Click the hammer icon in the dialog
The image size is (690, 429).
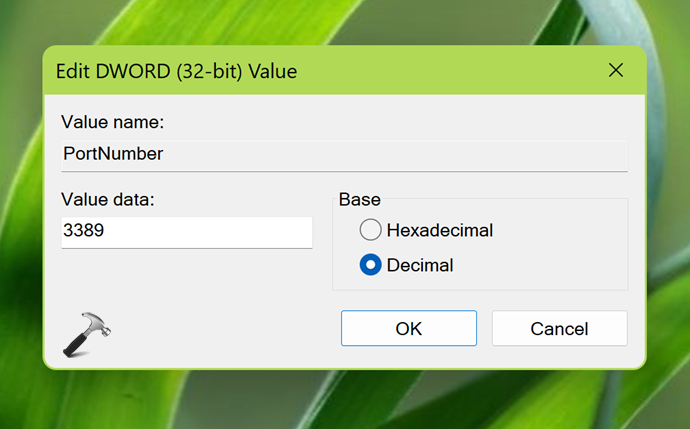coord(86,332)
